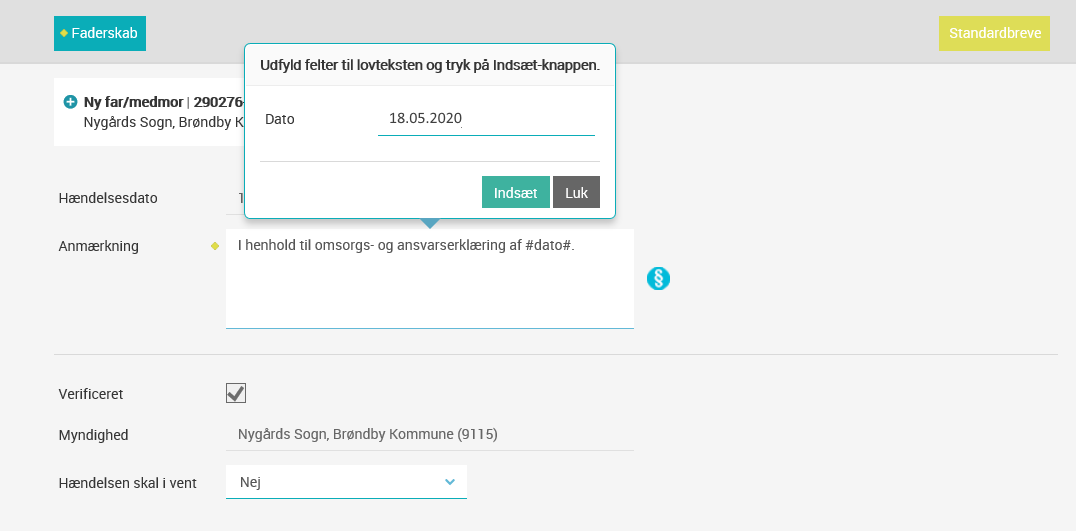The height and width of the screenshot is (531, 1076).
Task: Toggle the Verificeret checkbox
Action: point(235,393)
